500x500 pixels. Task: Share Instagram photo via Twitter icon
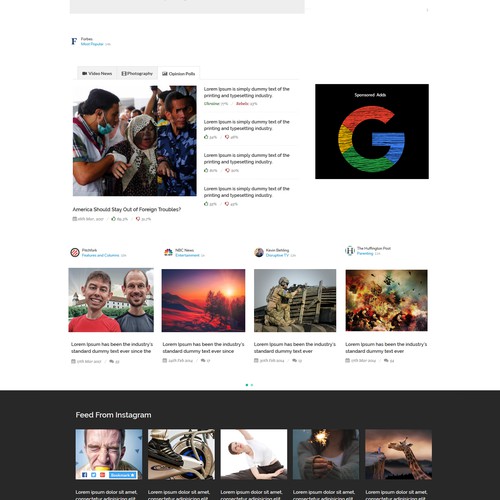click(94, 475)
